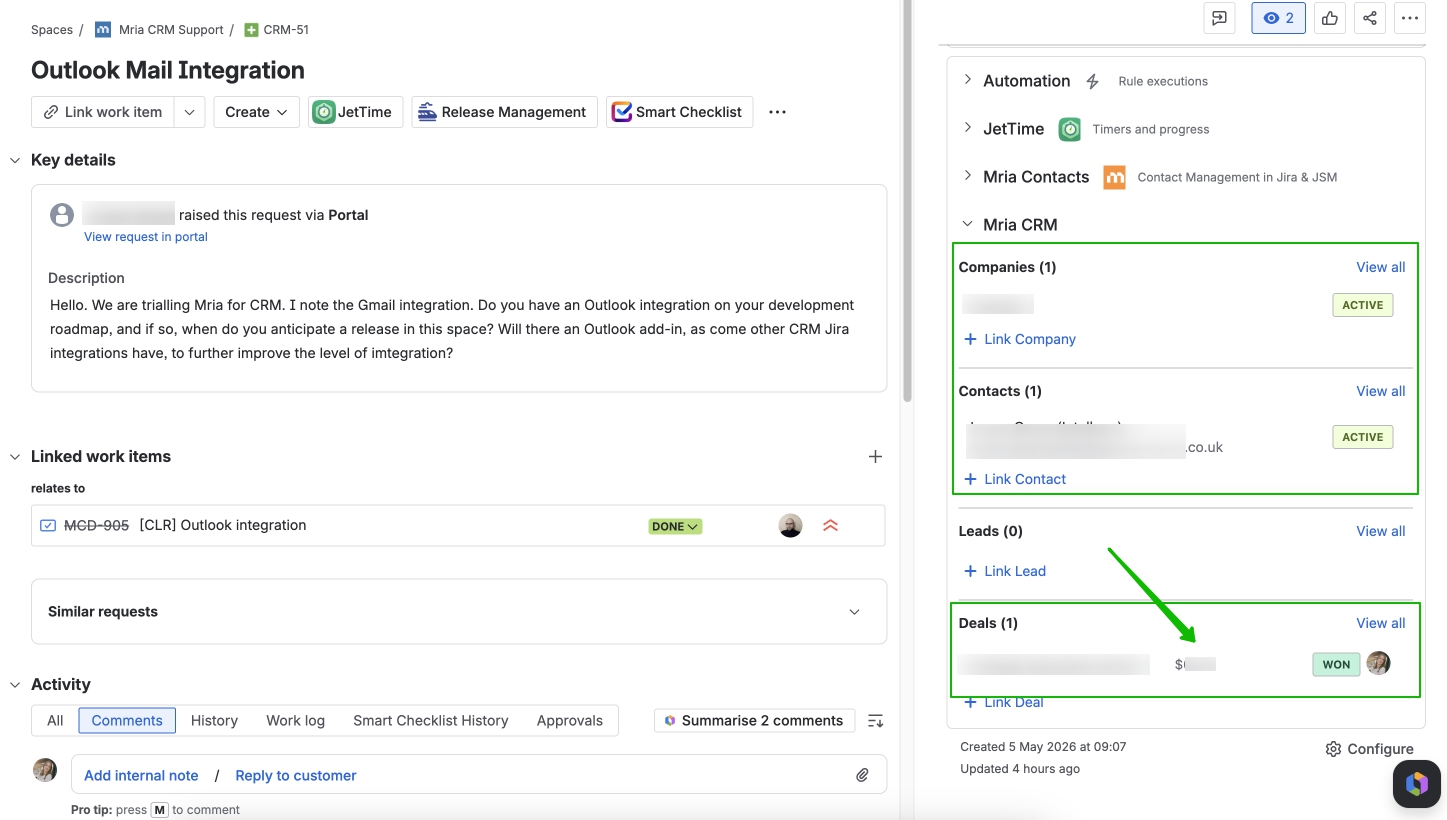Toggle the watch eye button
This screenshot has width=1447, height=820.
coord(1278,18)
